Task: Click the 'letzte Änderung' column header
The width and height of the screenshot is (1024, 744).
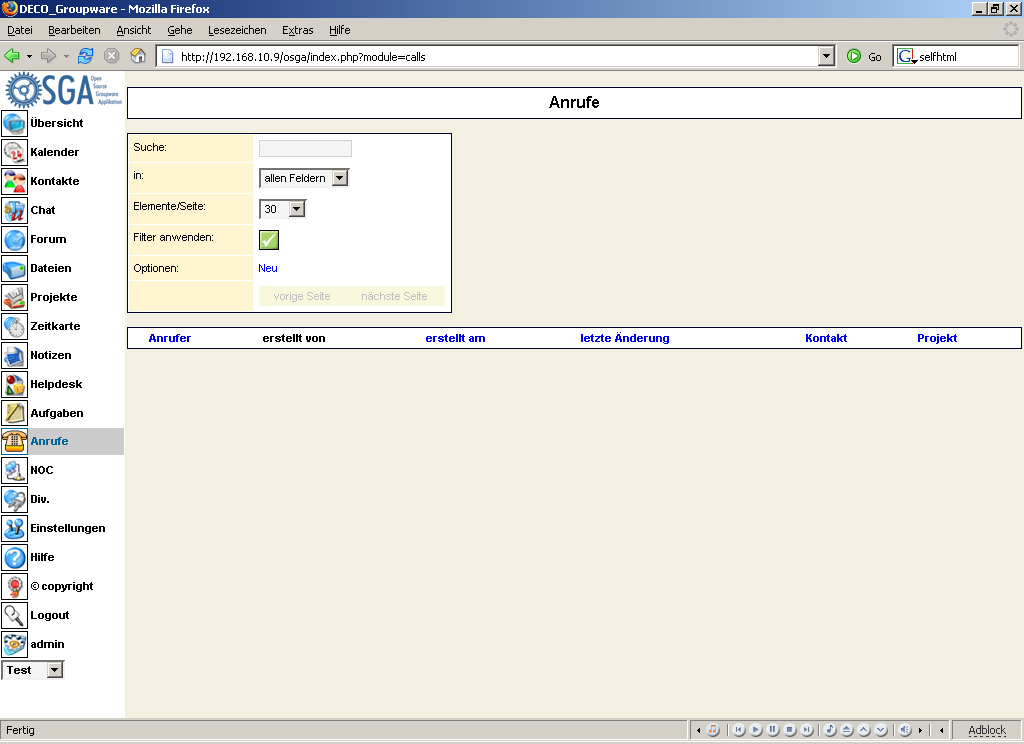Action: point(624,338)
